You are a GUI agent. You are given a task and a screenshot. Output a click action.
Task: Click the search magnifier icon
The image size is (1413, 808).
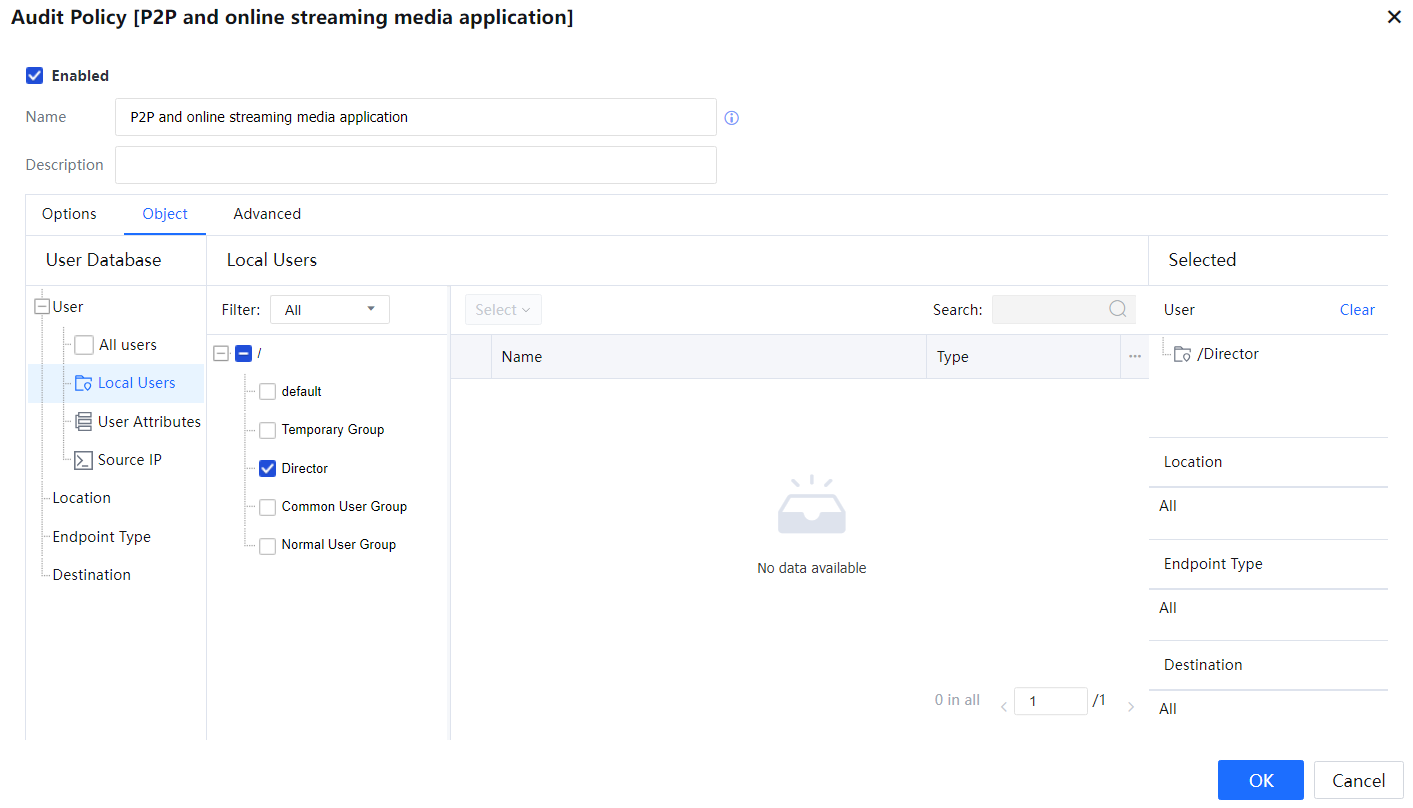click(x=1118, y=309)
